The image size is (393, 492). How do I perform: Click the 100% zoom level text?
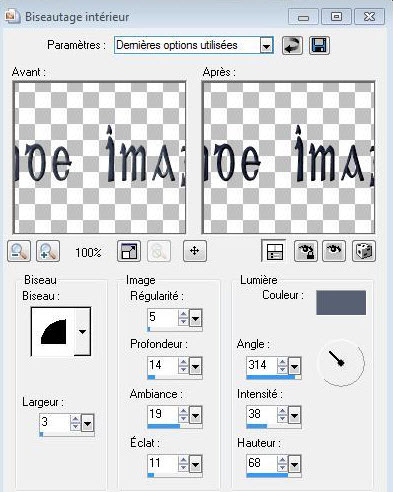point(88,252)
